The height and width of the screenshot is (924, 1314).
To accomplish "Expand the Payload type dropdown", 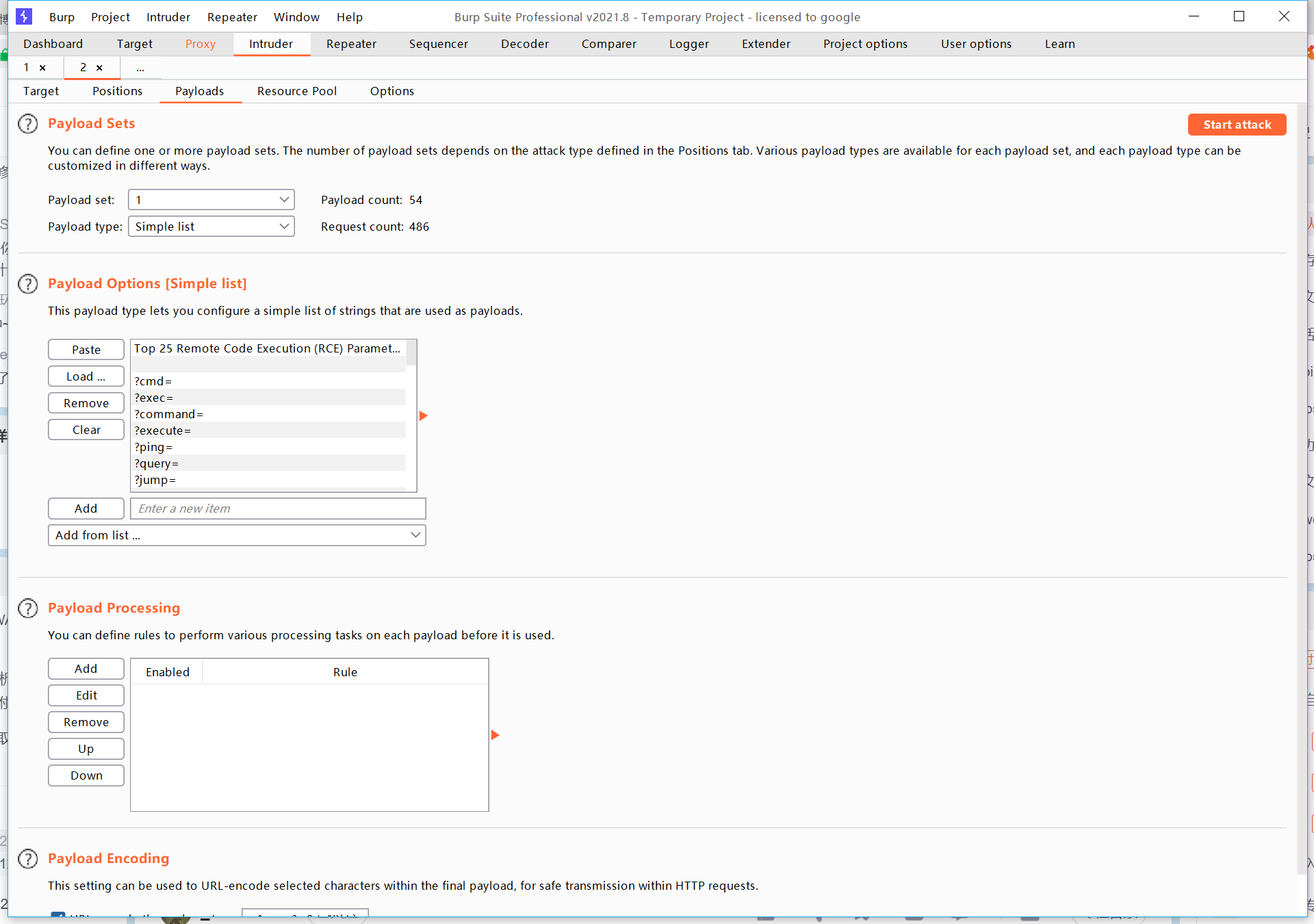I will [211, 227].
